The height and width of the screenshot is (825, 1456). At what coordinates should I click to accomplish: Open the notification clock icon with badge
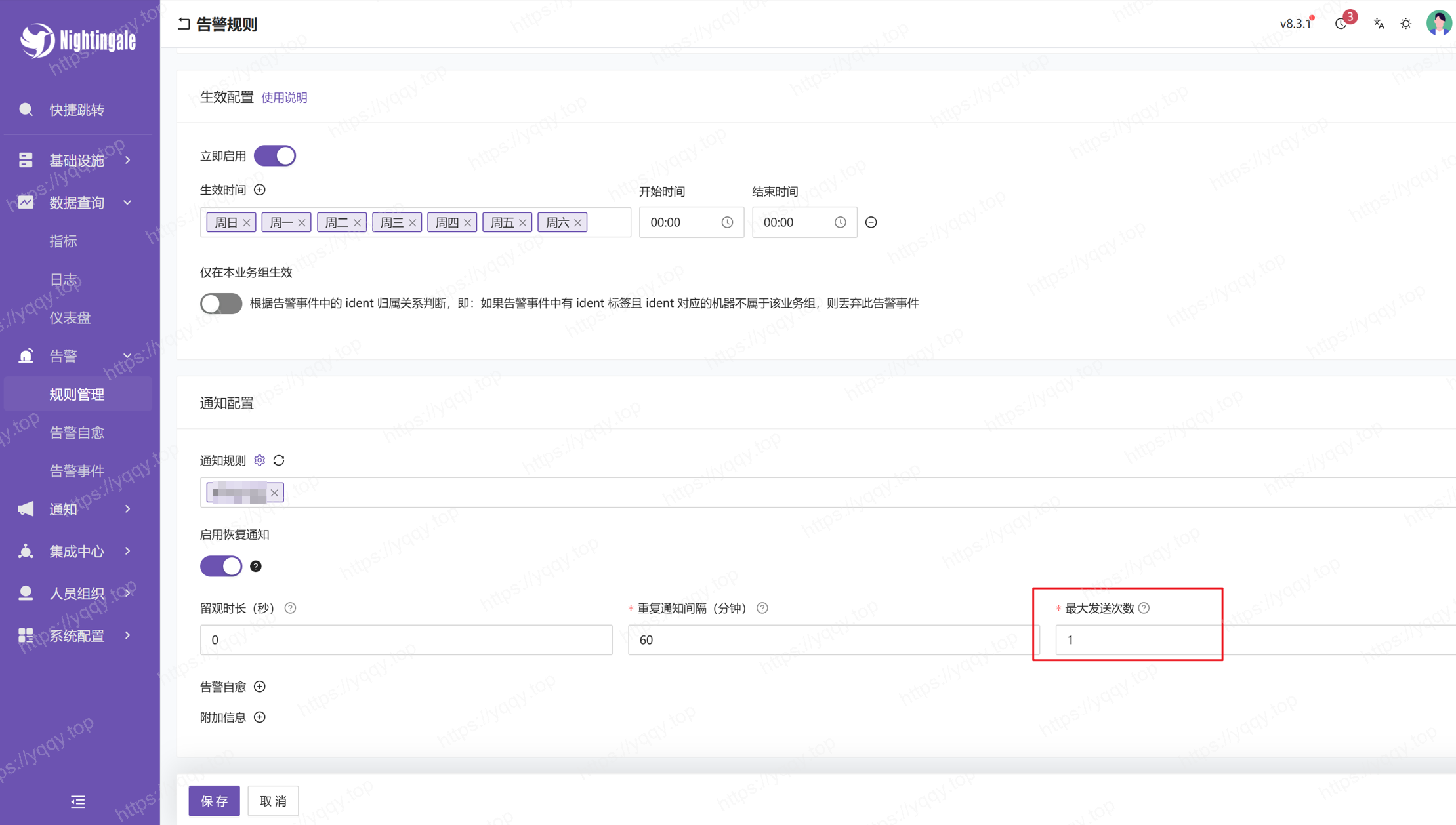click(1341, 24)
